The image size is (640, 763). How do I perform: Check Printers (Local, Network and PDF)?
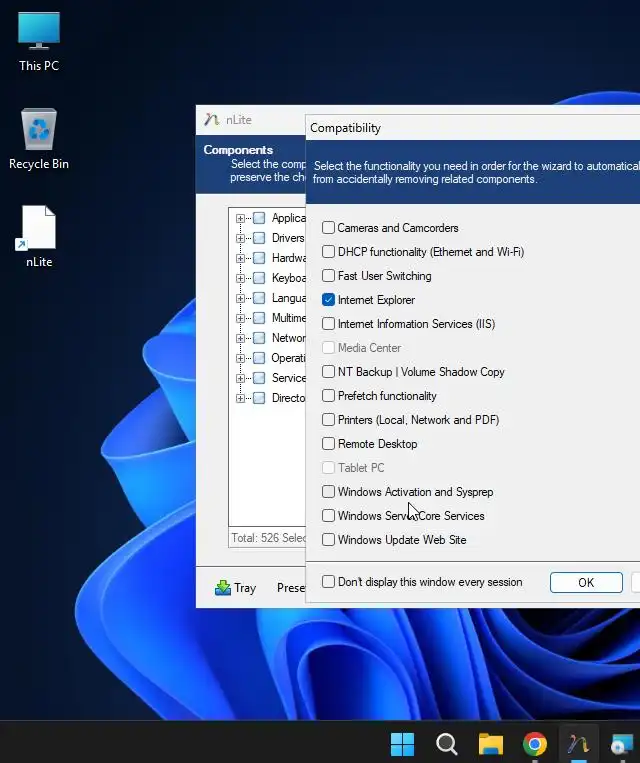click(x=329, y=419)
